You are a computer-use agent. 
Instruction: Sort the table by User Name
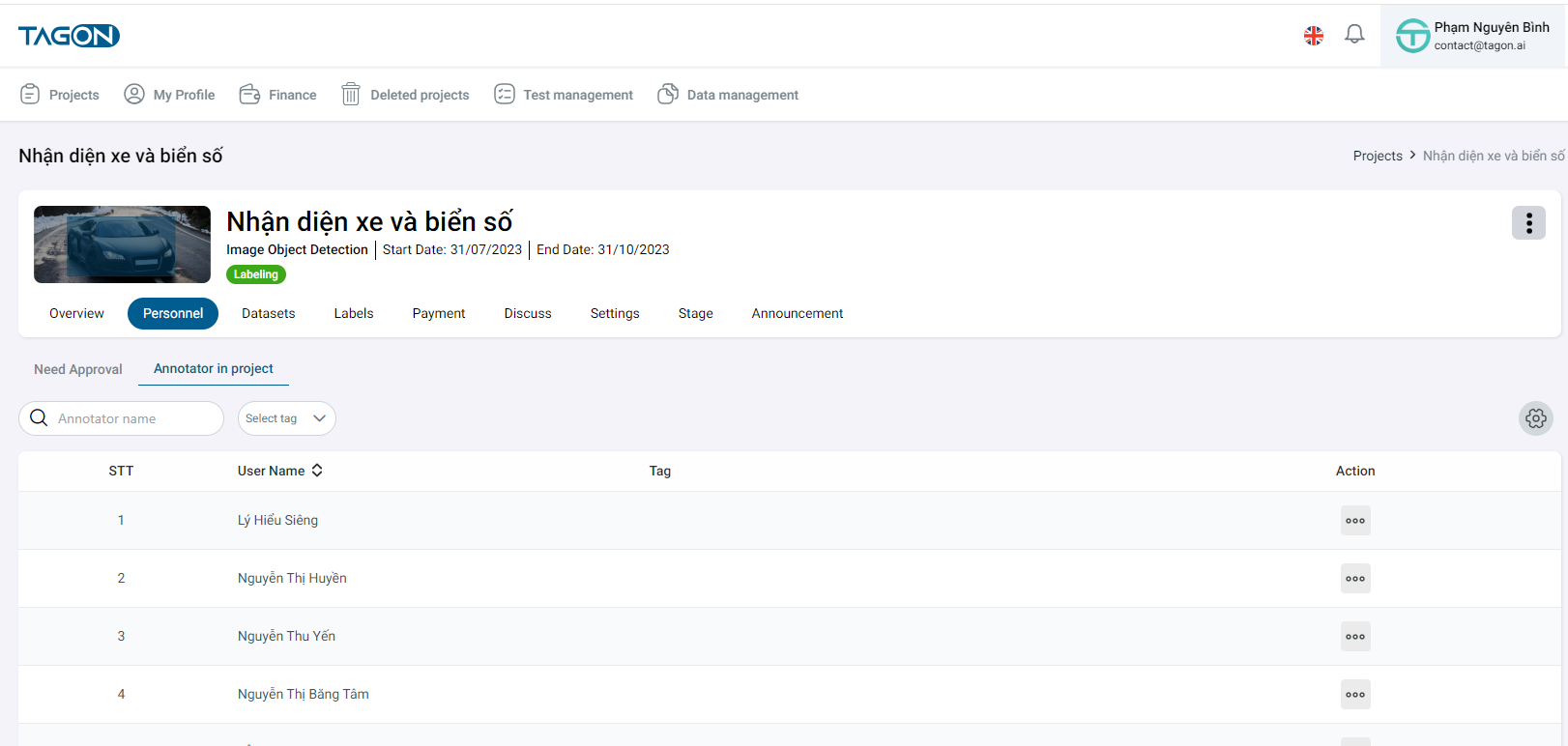[x=317, y=471]
